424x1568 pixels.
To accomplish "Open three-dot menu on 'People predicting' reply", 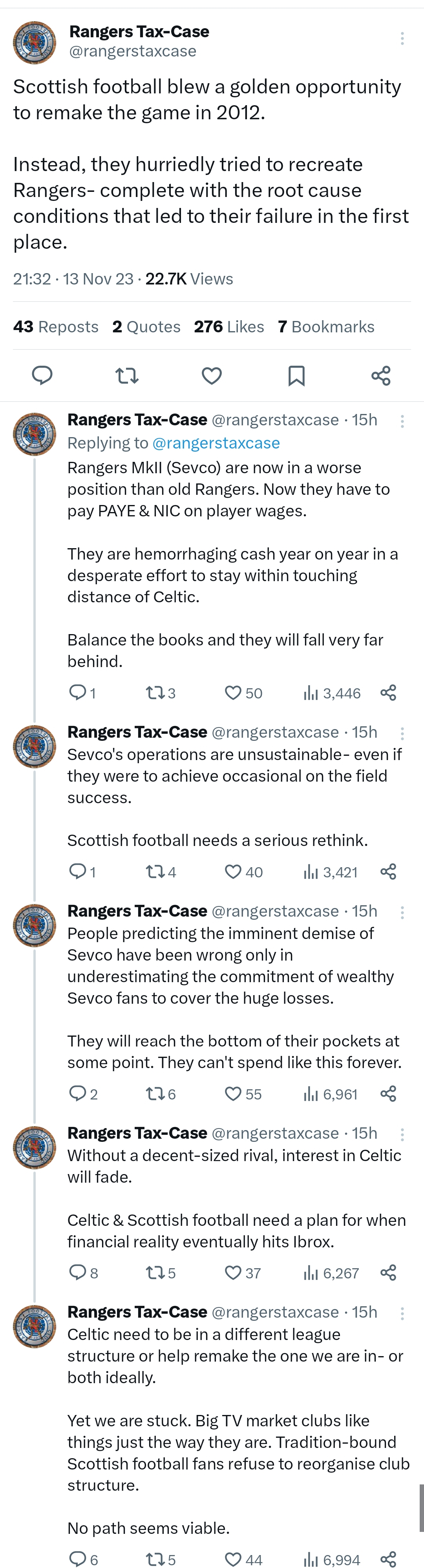I will click(x=402, y=912).
